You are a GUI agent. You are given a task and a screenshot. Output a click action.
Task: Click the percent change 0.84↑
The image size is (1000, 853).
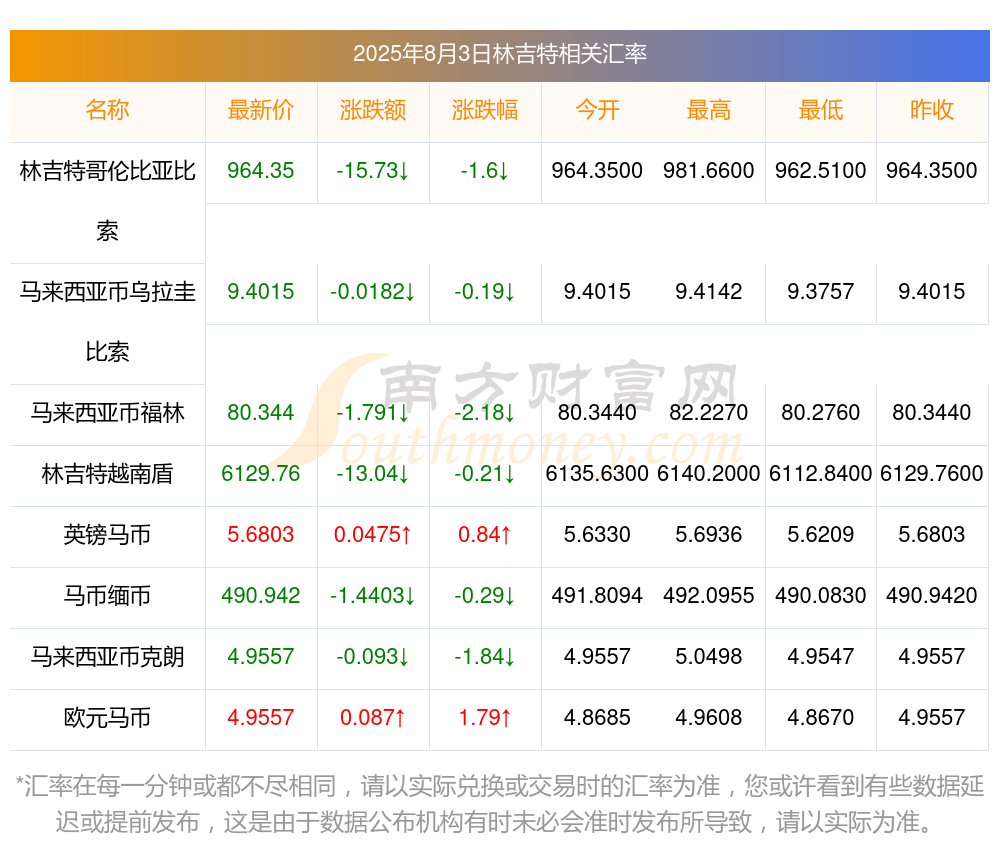(485, 535)
